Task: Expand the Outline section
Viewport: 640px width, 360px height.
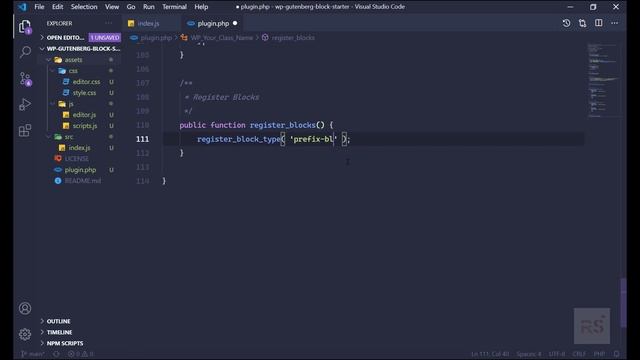Action: click(42, 321)
